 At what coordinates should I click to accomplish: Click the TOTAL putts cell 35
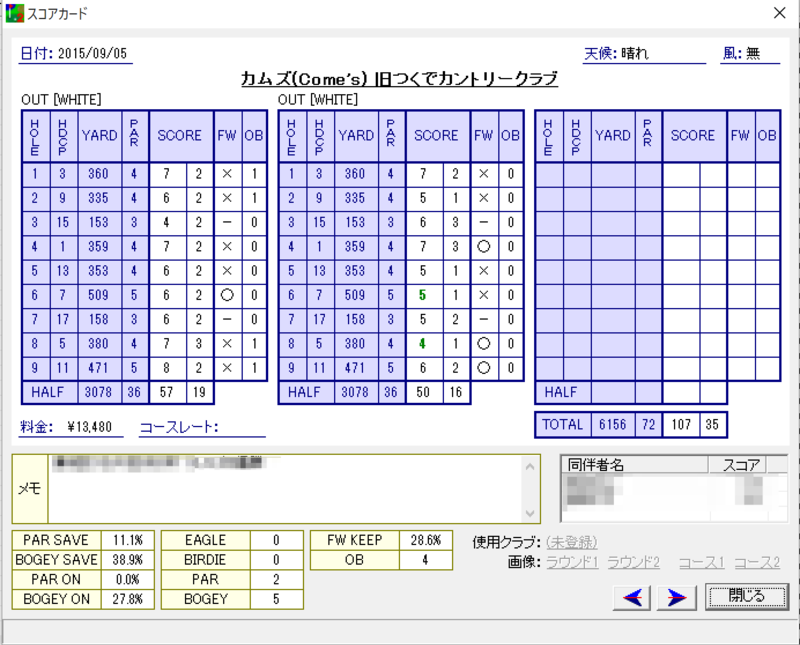pos(712,425)
